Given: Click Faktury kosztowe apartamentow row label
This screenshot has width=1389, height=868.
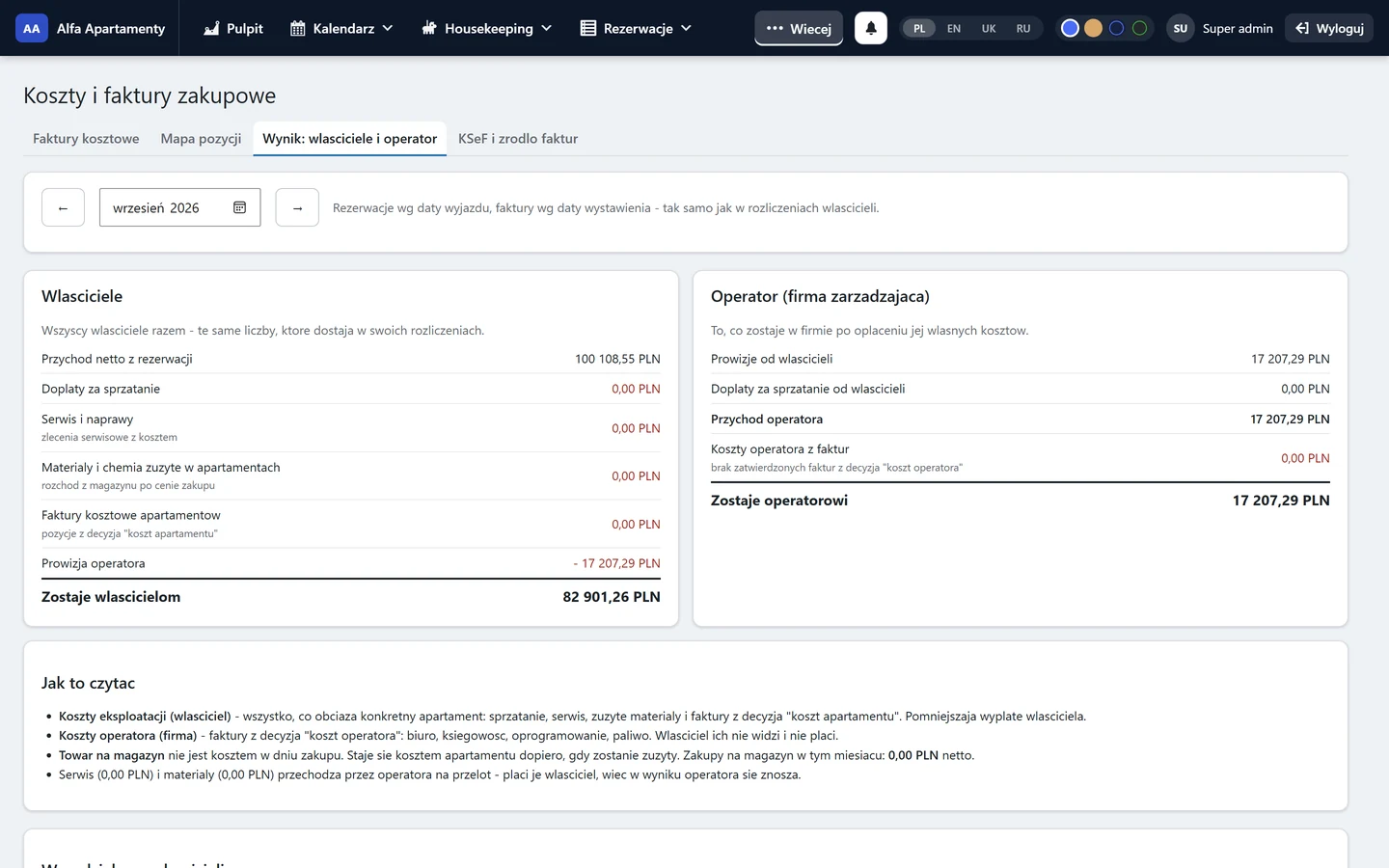Looking at the screenshot, I should click(131, 515).
